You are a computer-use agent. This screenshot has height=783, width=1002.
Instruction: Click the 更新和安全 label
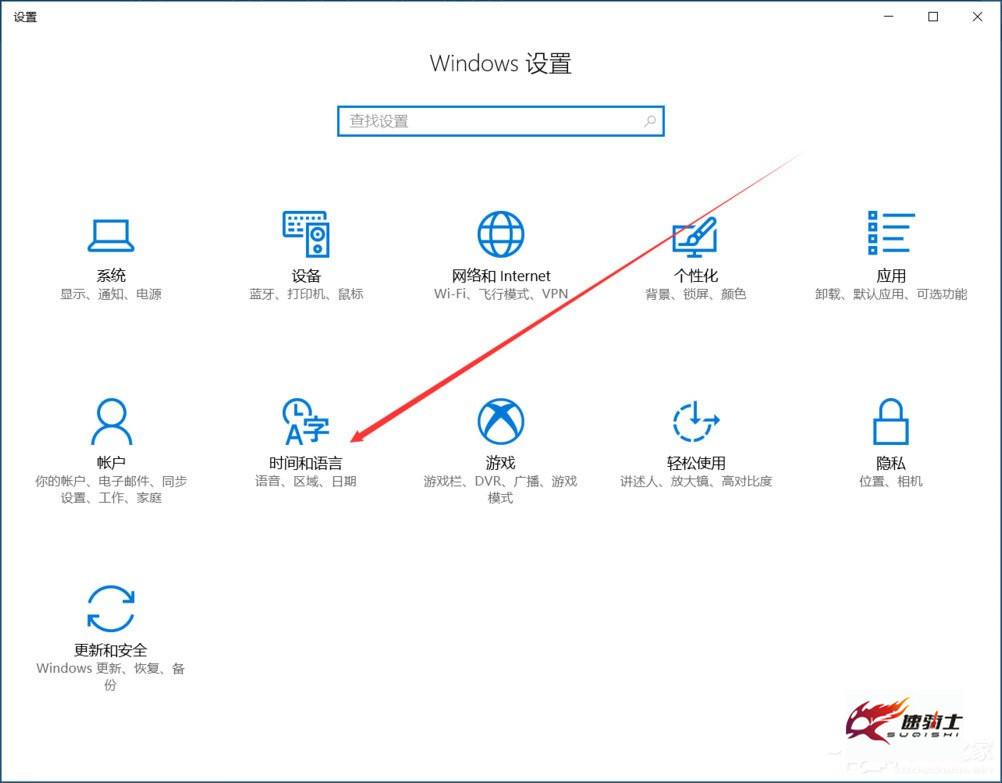pyautogui.click(x=111, y=650)
